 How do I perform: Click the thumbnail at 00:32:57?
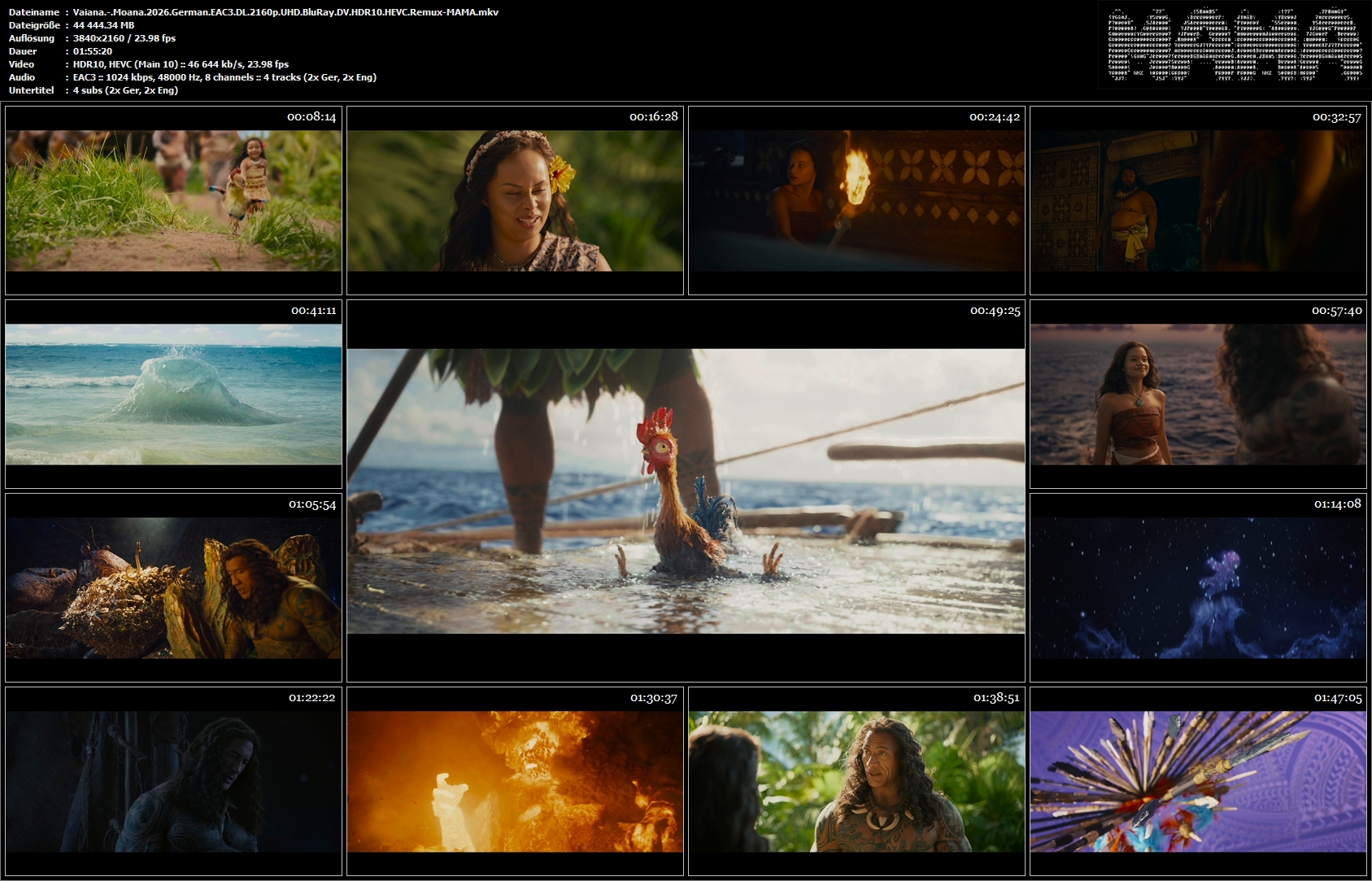[1198, 200]
